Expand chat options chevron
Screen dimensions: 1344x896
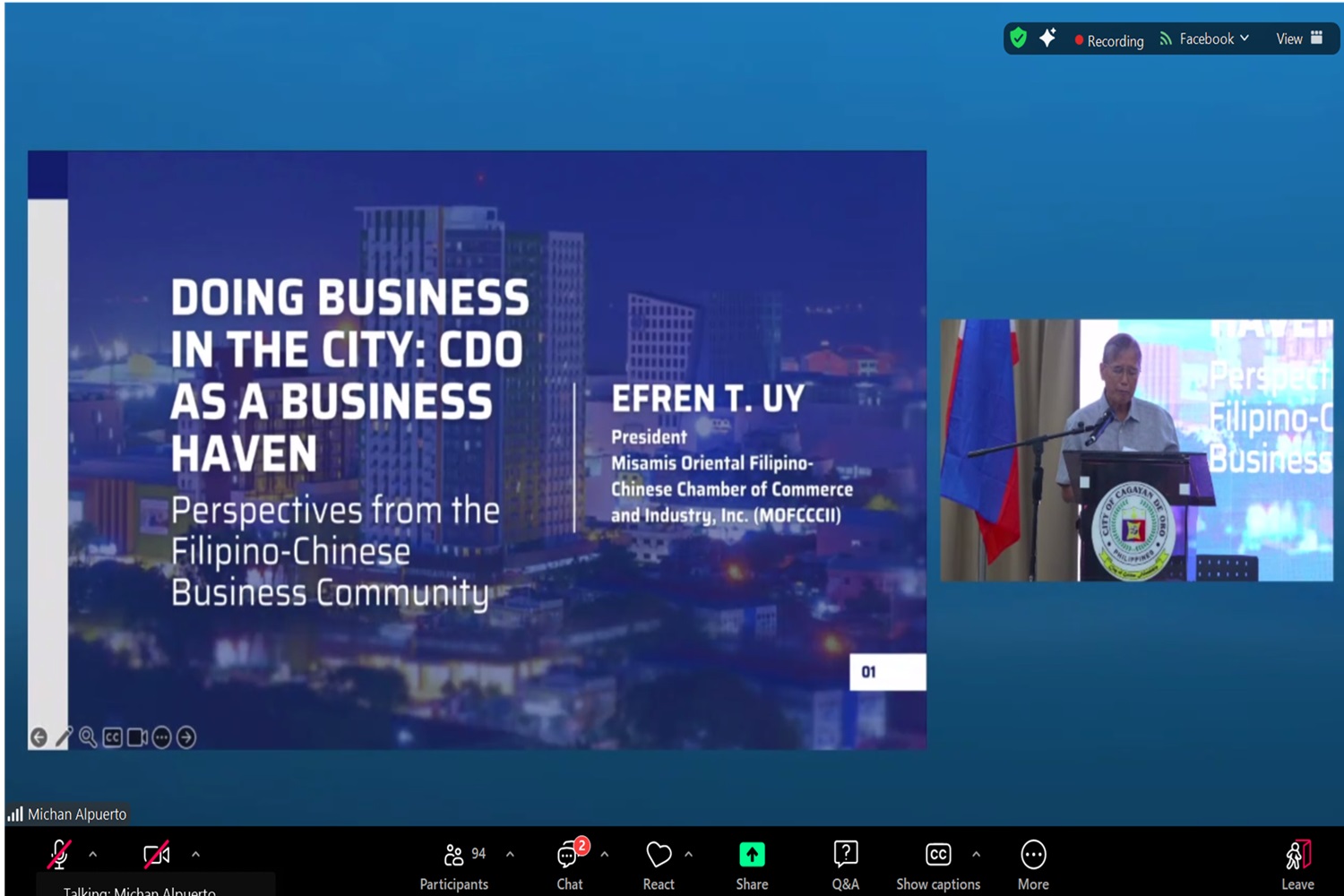click(605, 855)
